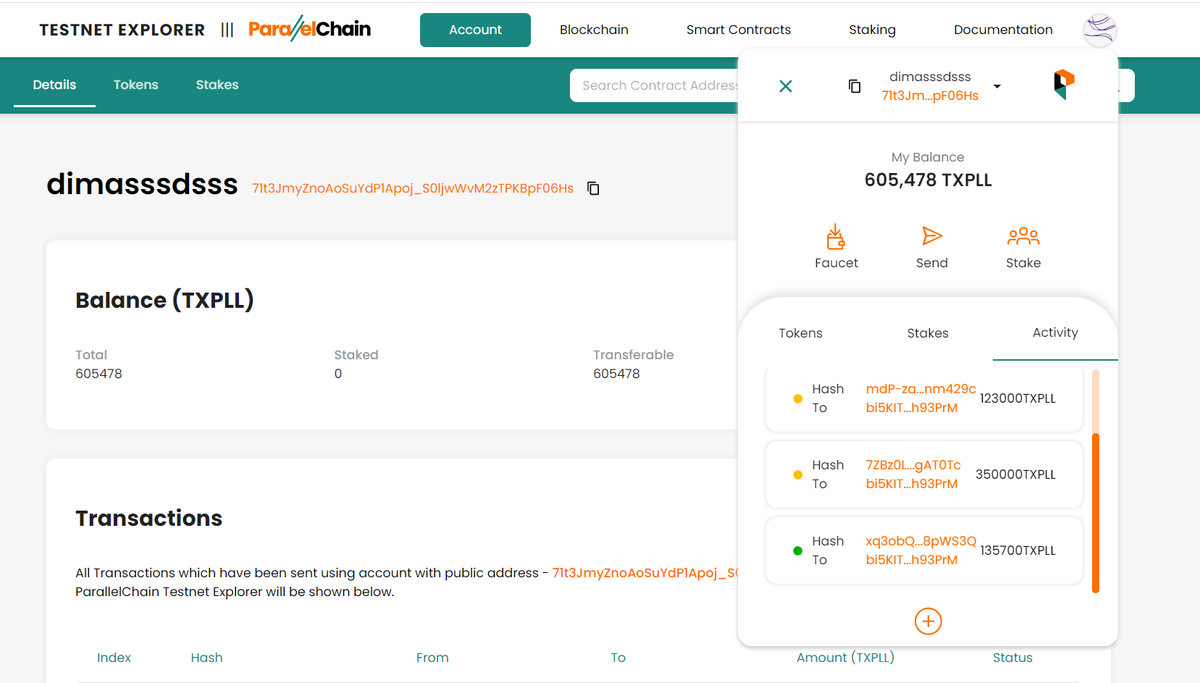
Task: Open the account selector dropdown arrow
Action: click(997, 86)
